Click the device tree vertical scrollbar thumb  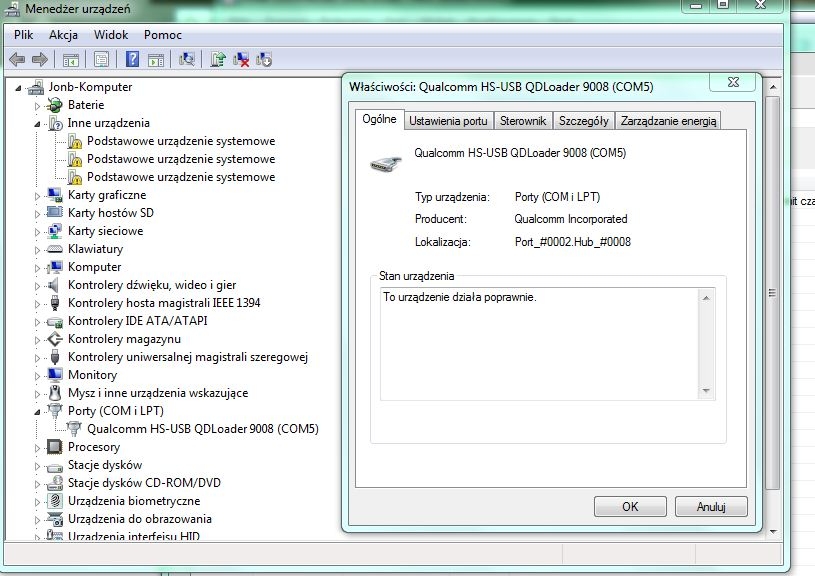pyautogui.click(x=773, y=293)
